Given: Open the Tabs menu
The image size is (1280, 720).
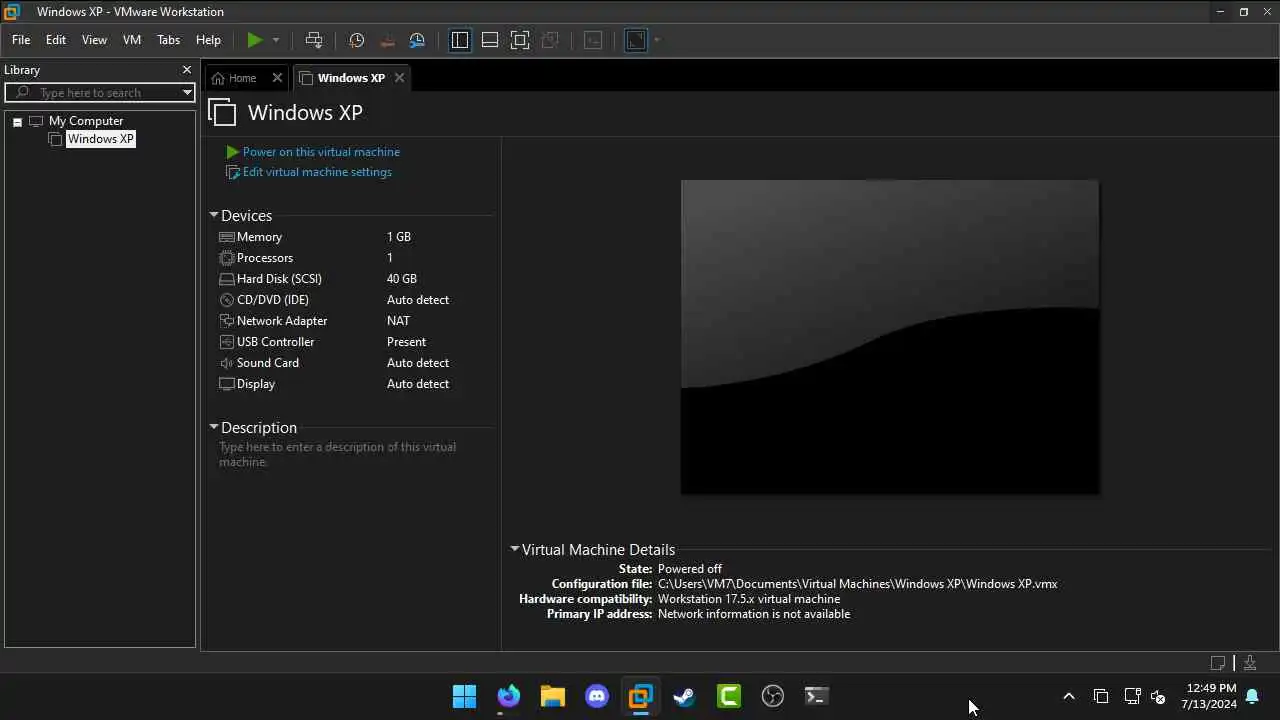Looking at the screenshot, I should coord(168,40).
